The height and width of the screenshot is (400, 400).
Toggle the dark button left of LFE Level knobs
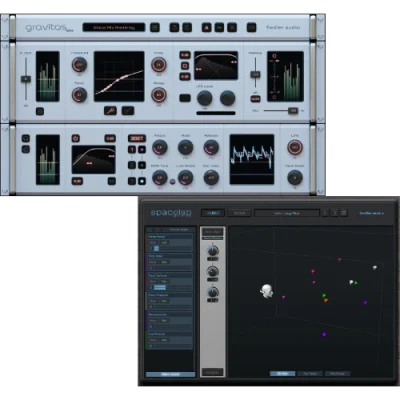pos(185,98)
